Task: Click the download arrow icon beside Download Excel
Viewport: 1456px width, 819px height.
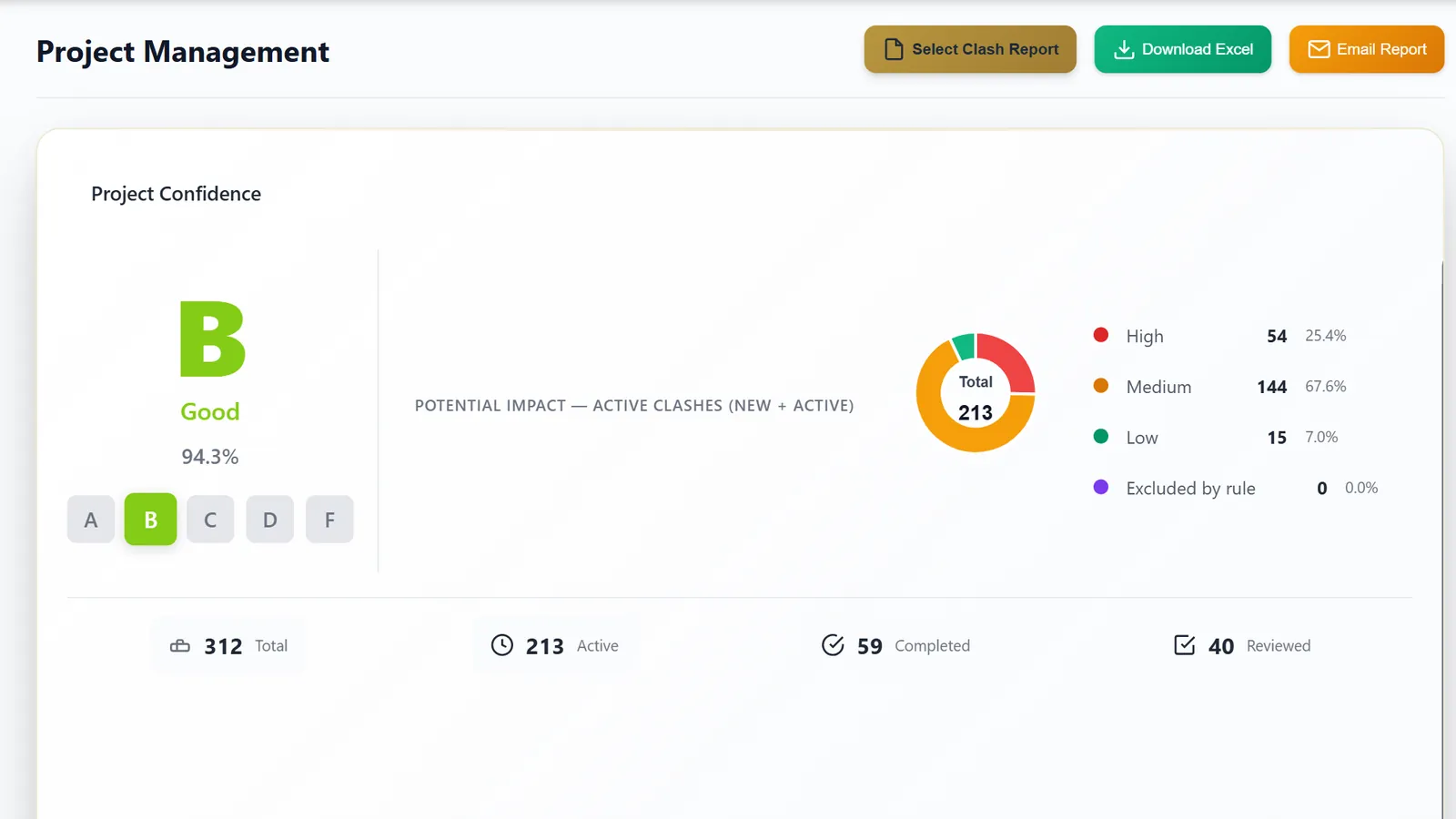Action: pos(1124,49)
